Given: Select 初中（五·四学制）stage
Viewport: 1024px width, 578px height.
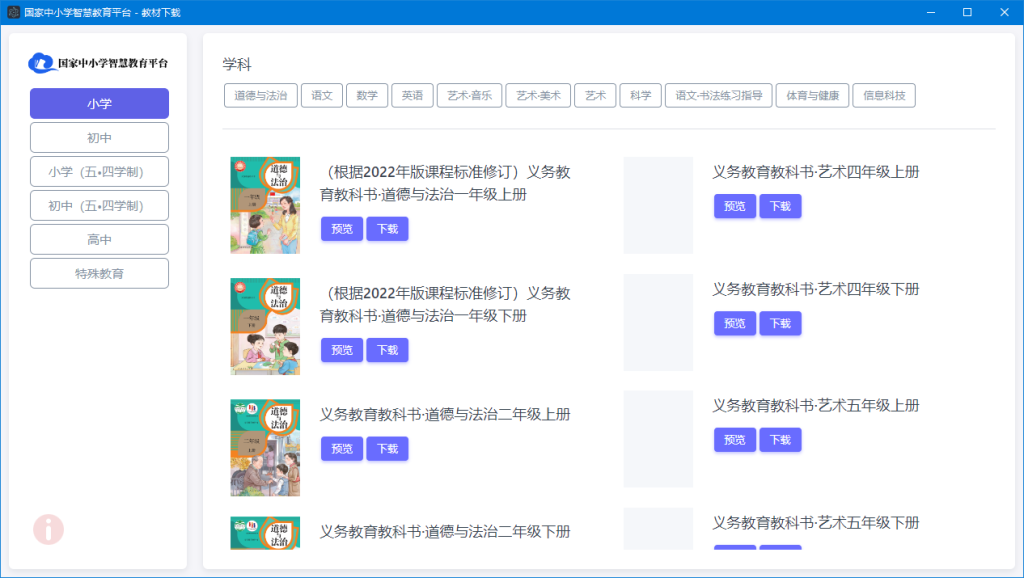Looking at the screenshot, I should [99, 206].
